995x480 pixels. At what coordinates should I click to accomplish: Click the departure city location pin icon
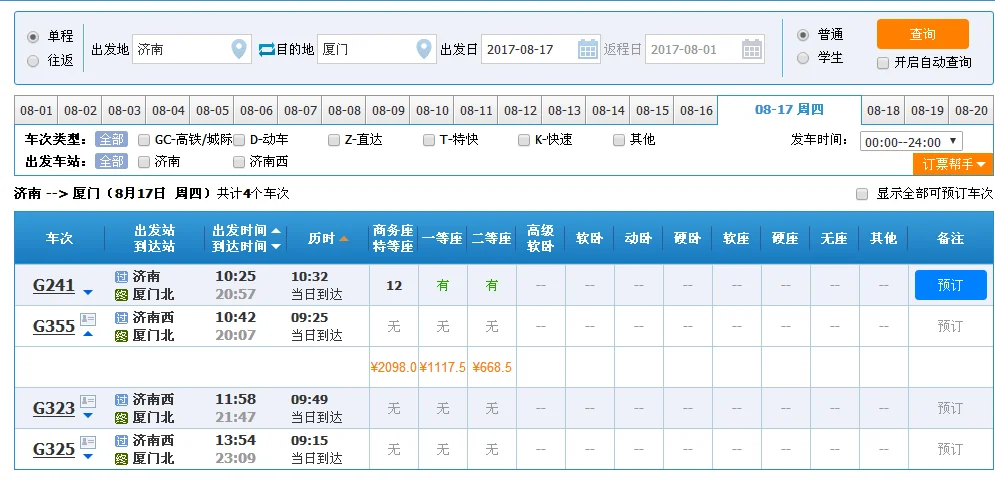(239, 49)
